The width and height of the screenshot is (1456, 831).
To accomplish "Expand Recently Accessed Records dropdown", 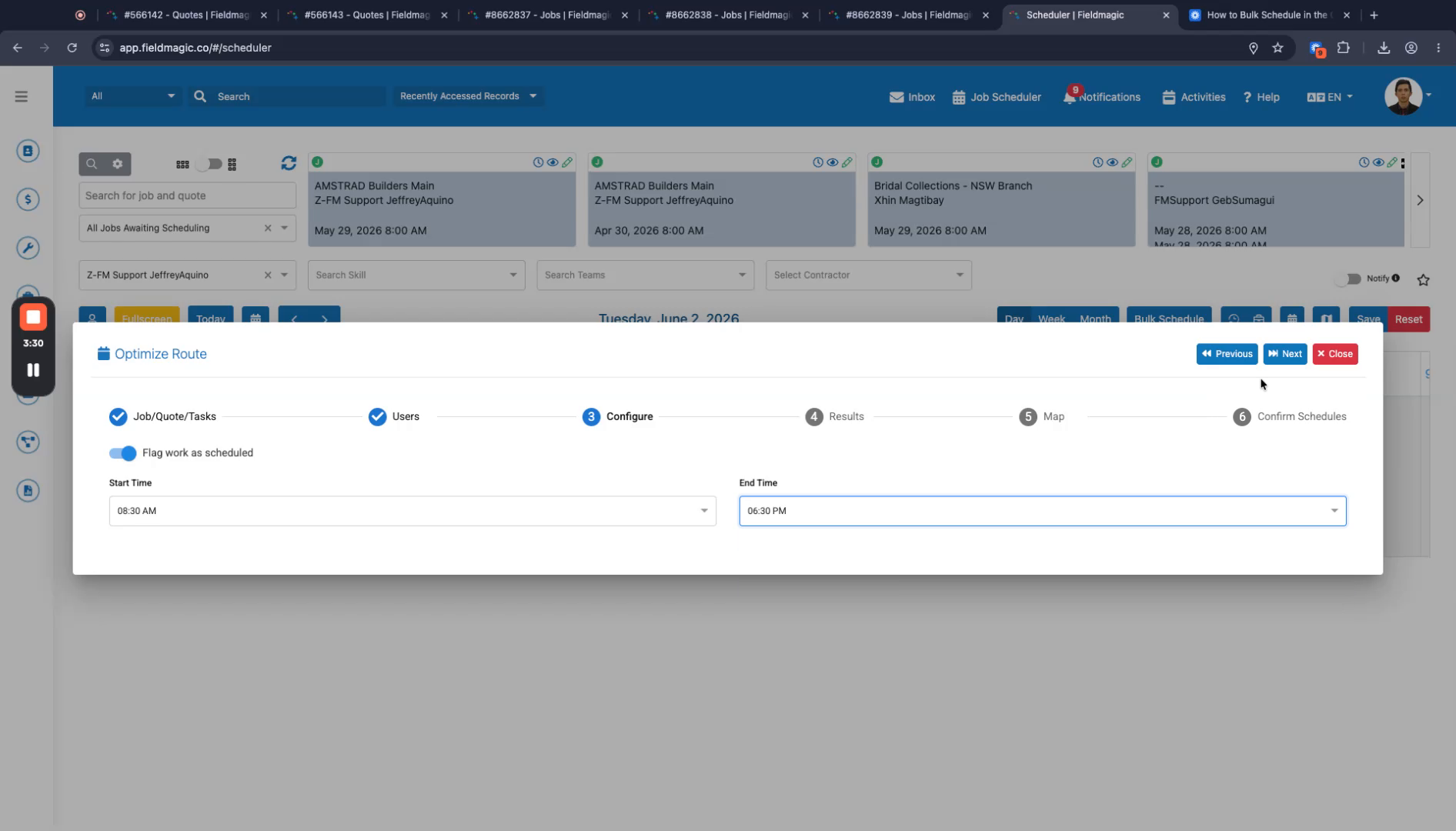I will [468, 96].
